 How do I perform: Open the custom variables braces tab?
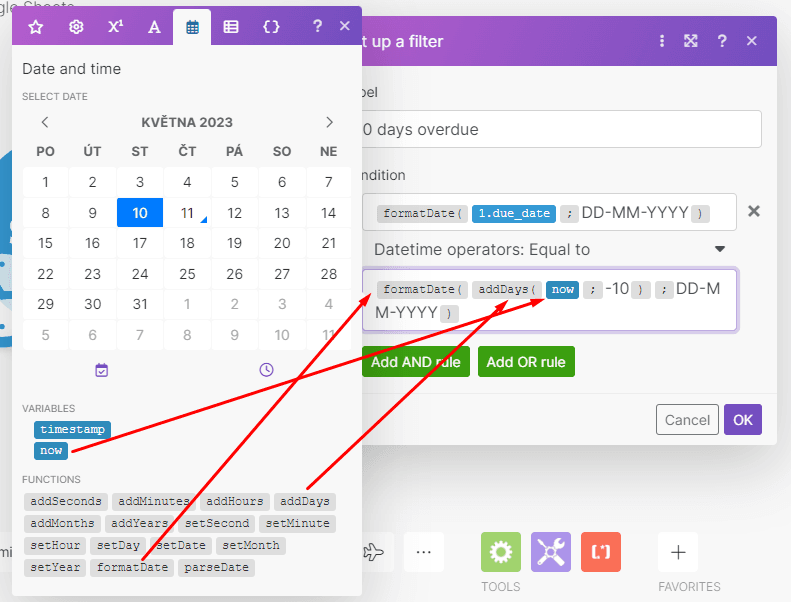(x=271, y=27)
